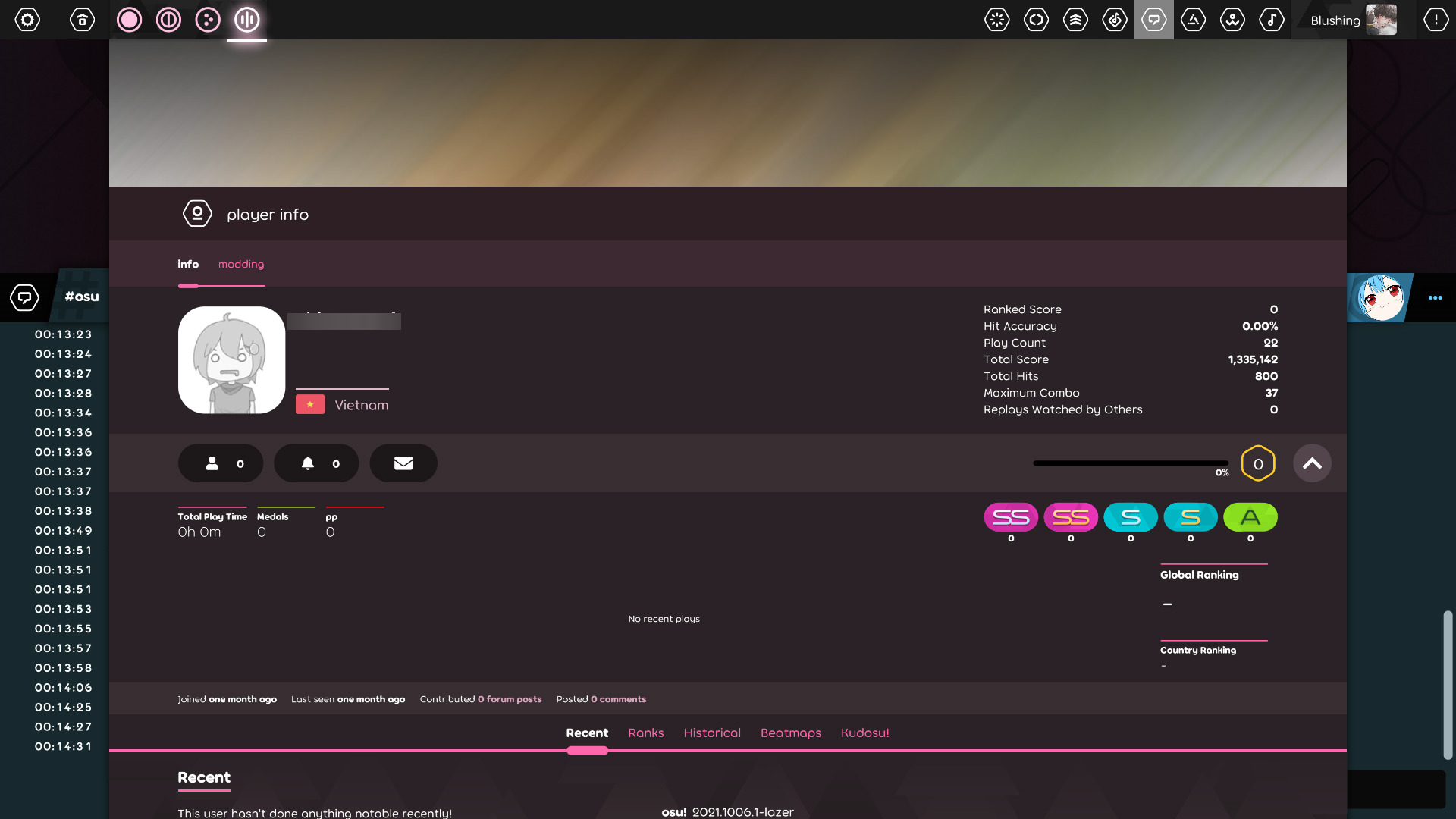The image size is (1456, 819).
Task: Click the level progress bar
Action: (x=1129, y=463)
